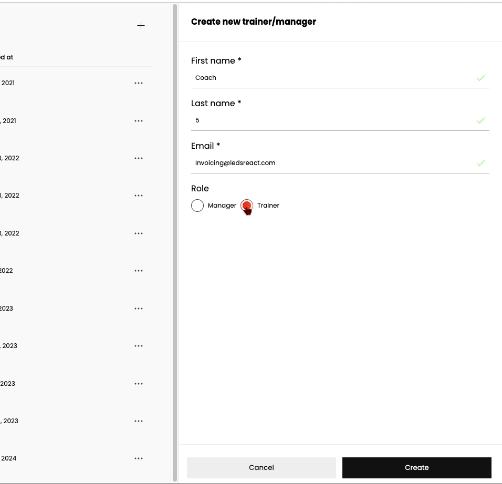Image resolution: width=502 pixels, height=484 pixels.
Task: Open the three-dots menu for the third 2023 row
Action: (139, 384)
